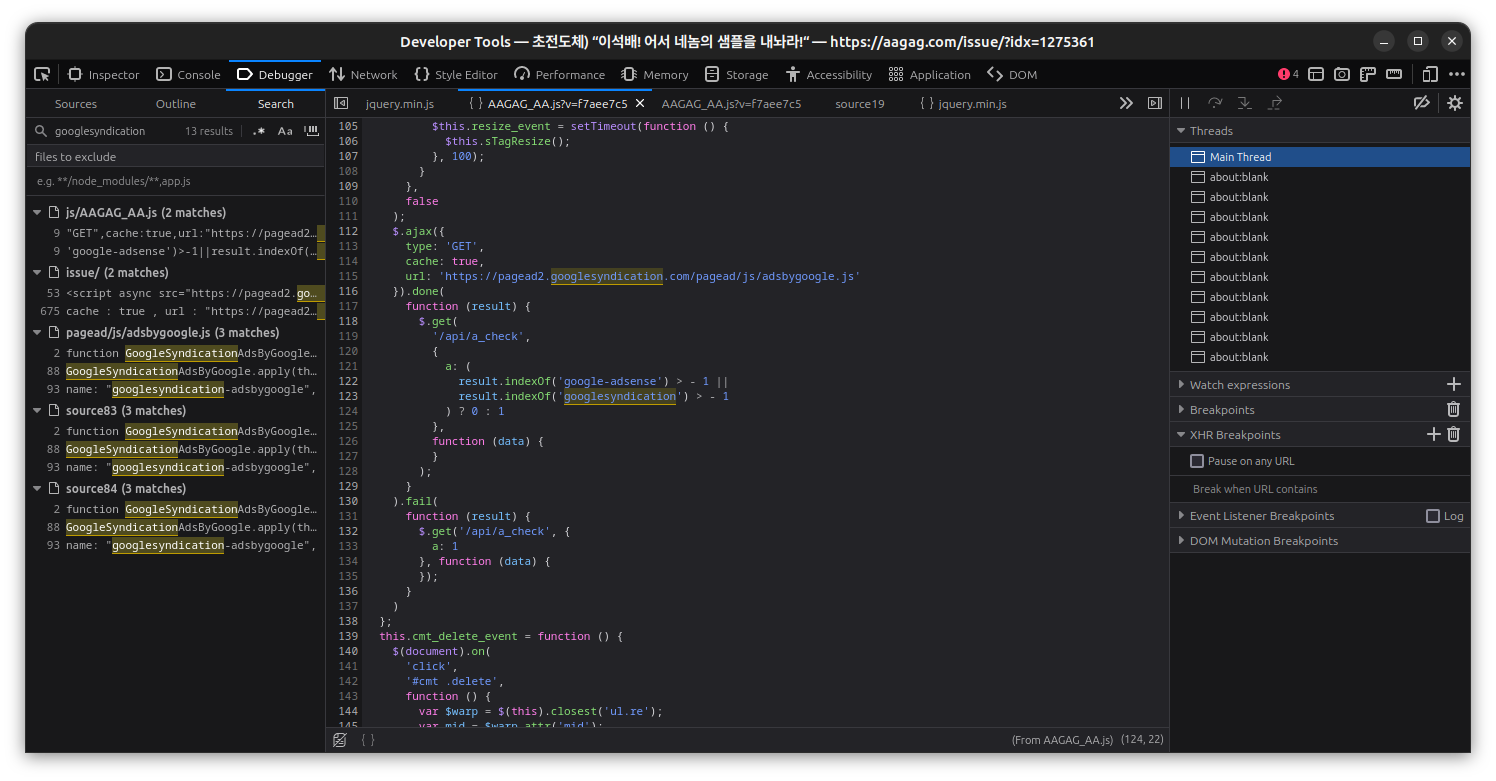1496x781 pixels.
Task: Click the pretty print braces icon
Action: coord(367,739)
